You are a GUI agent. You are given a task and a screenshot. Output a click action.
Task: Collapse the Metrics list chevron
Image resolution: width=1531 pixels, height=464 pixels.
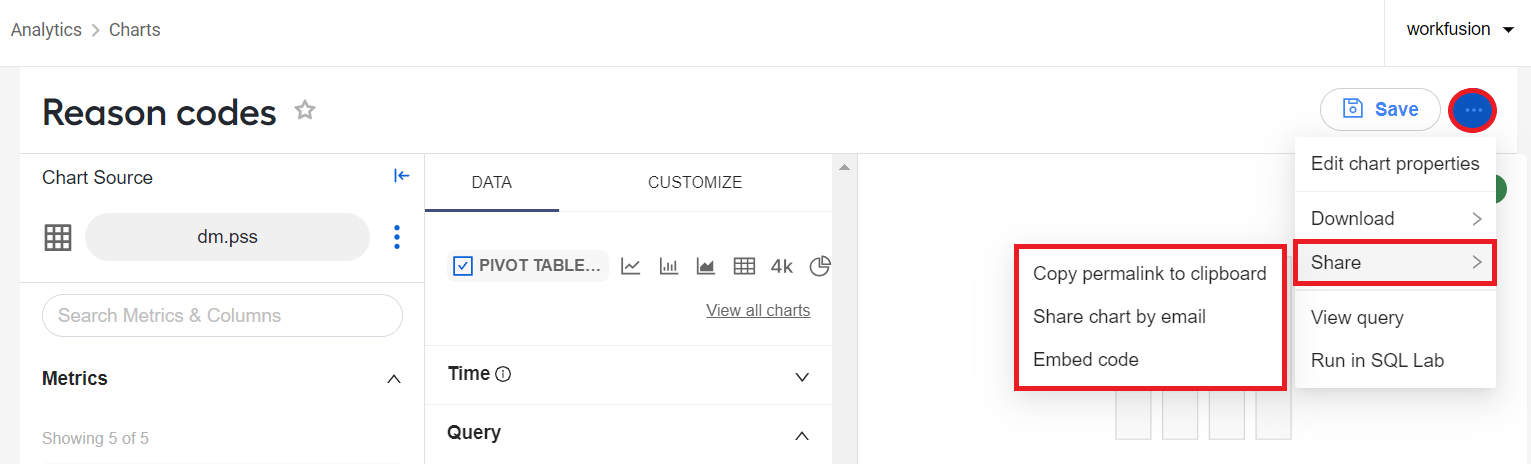coord(394,379)
